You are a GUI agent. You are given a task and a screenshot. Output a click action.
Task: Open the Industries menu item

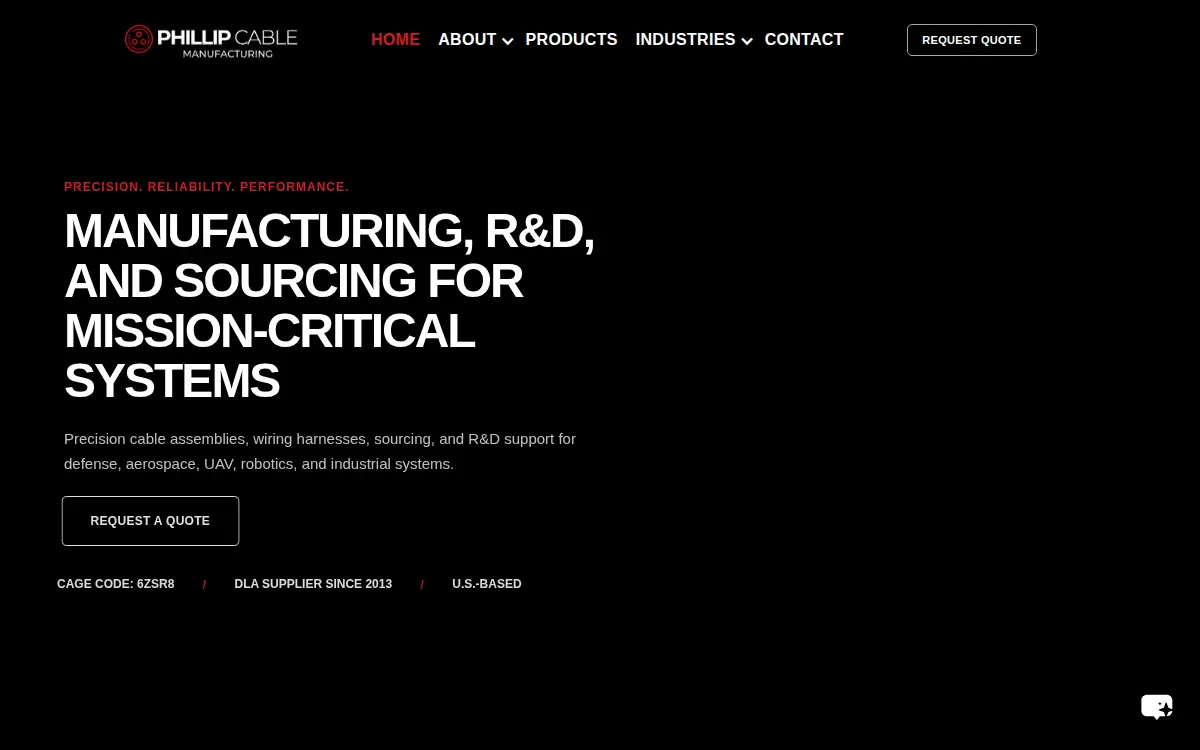(685, 40)
